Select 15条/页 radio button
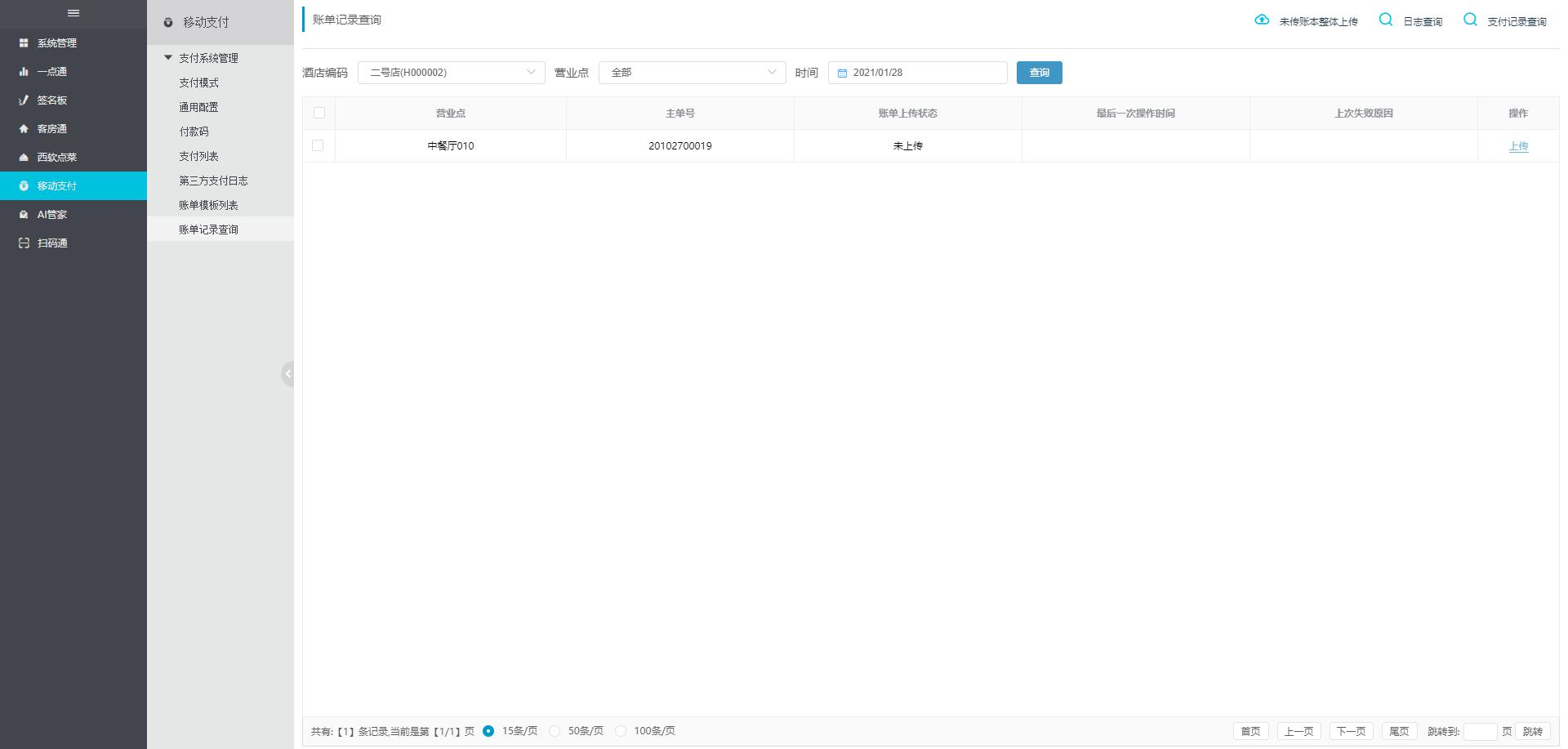Viewport: 1568px width, 749px height. point(488,731)
